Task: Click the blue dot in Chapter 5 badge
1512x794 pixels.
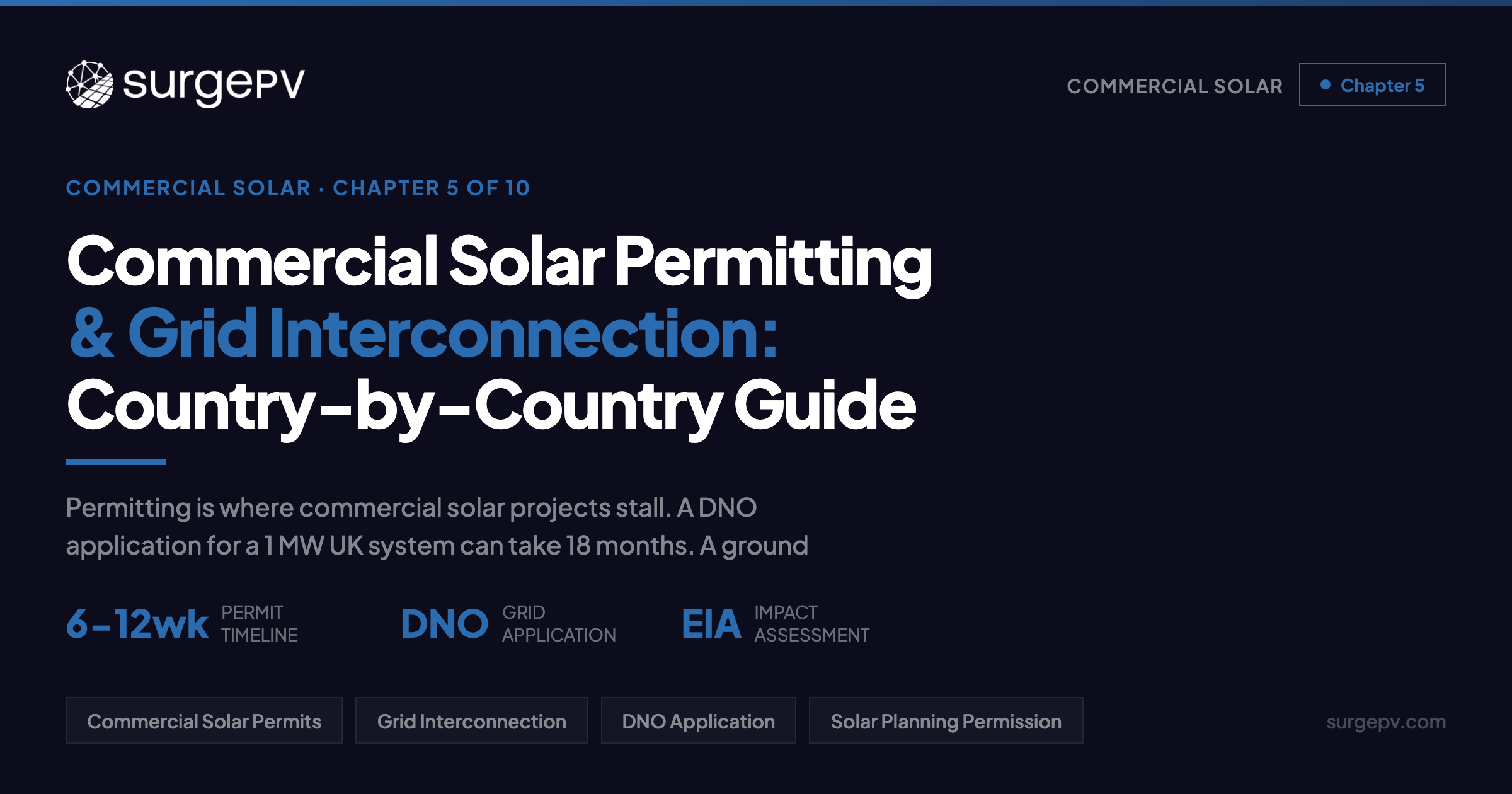Action: click(1327, 84)
